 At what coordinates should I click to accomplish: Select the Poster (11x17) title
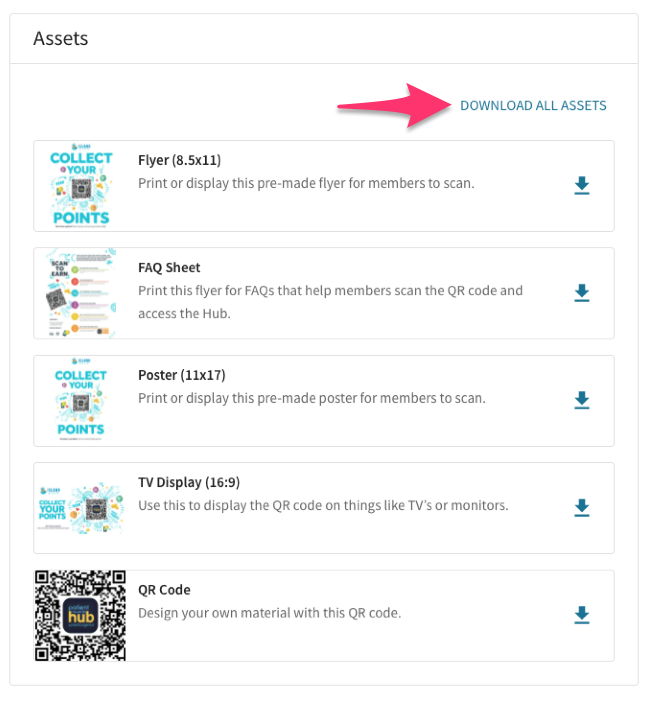click(182, 375)
